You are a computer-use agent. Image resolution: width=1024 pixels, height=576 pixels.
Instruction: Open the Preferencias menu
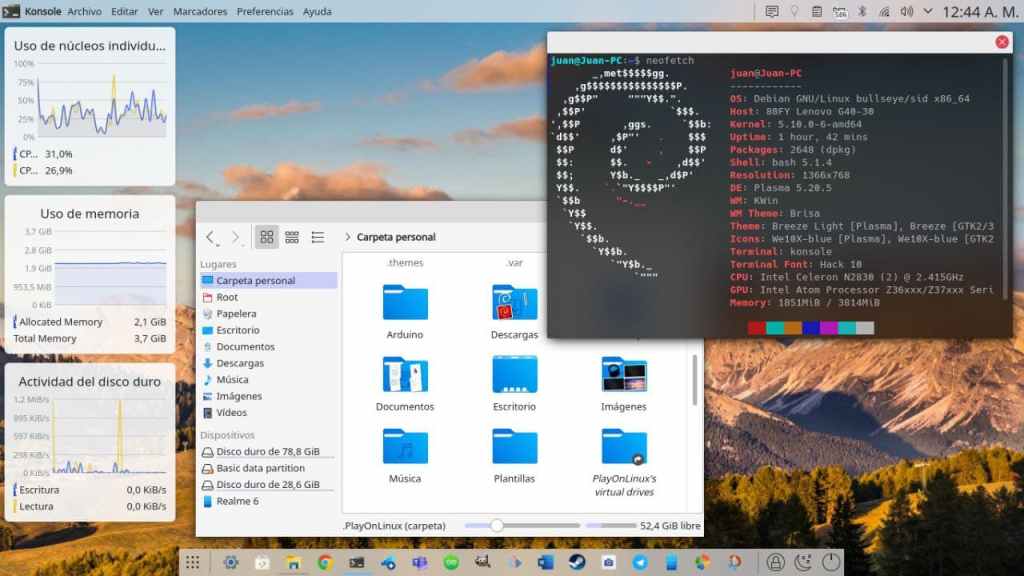[265, 12]
